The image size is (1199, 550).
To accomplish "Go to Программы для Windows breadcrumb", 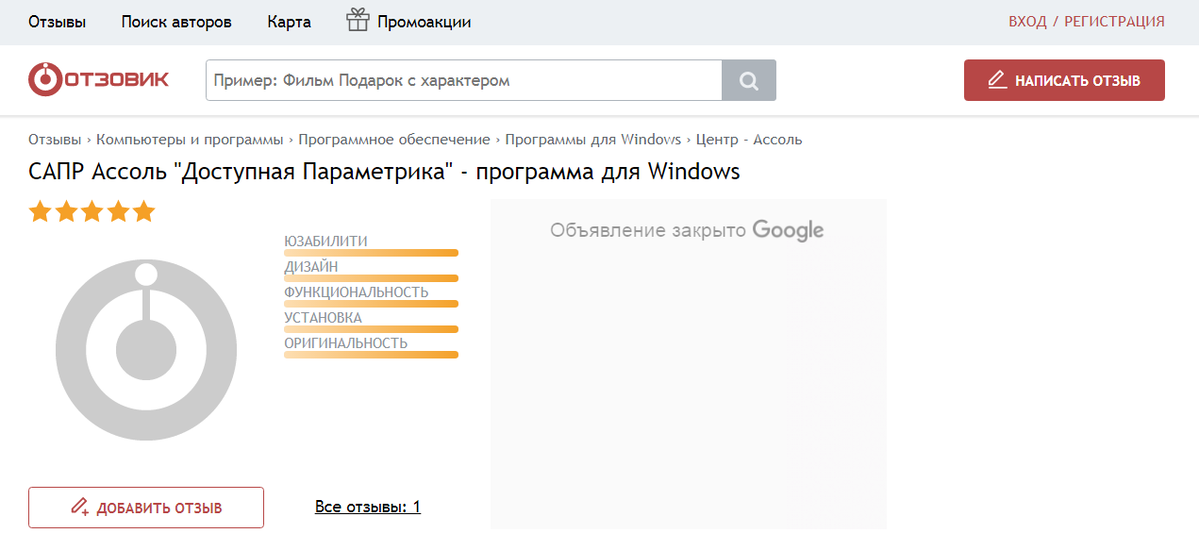I will tap(593, 140).
